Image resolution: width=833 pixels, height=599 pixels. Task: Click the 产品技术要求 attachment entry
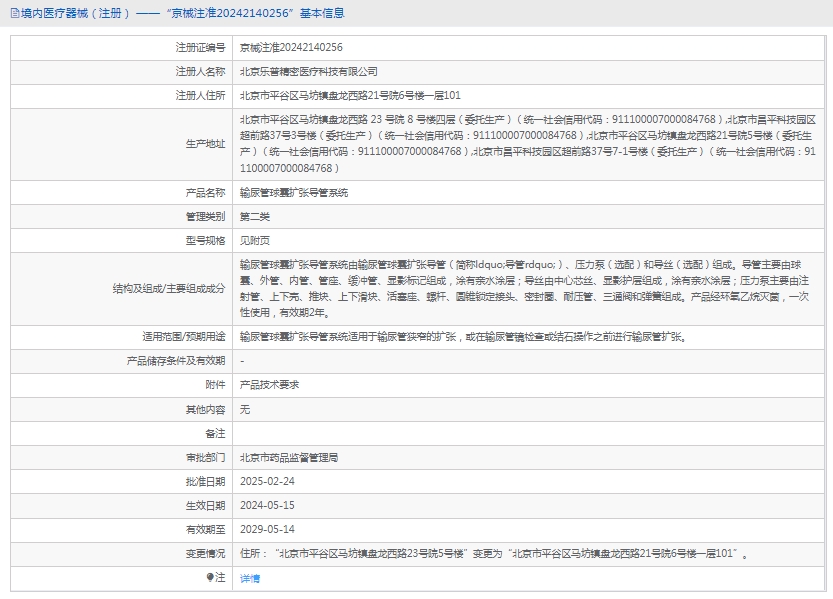coord(270,384)
